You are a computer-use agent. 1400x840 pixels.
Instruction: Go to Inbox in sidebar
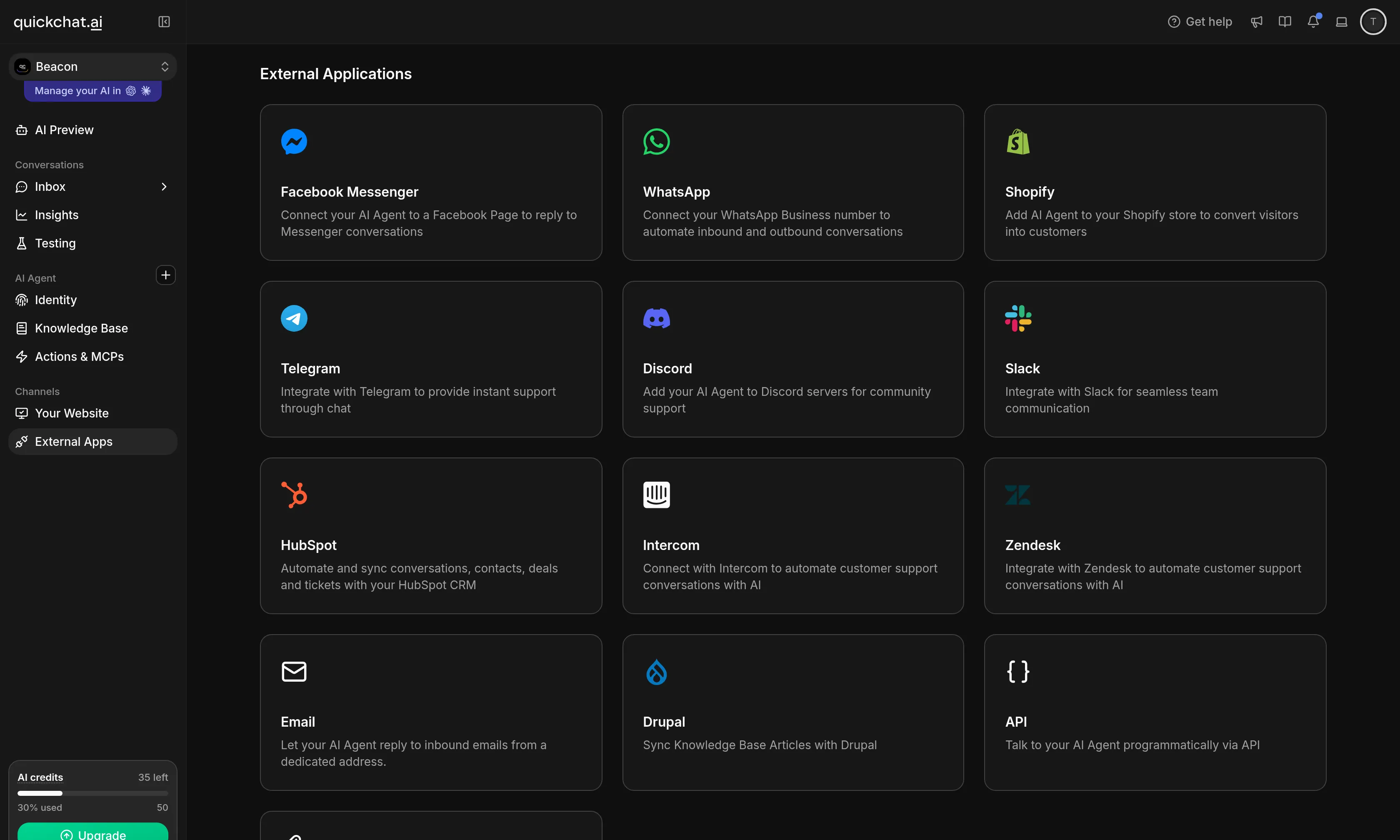point(93,187)
